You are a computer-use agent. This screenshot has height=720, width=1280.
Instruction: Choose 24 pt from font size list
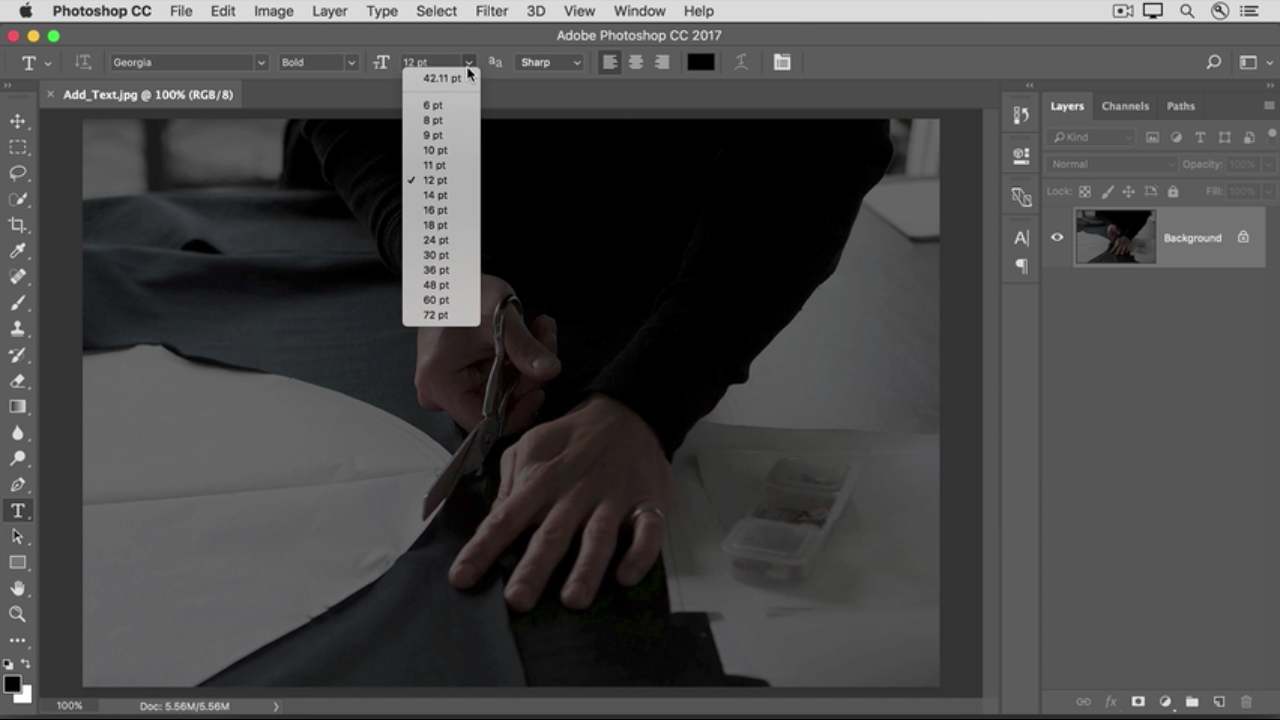click(435, 240)
